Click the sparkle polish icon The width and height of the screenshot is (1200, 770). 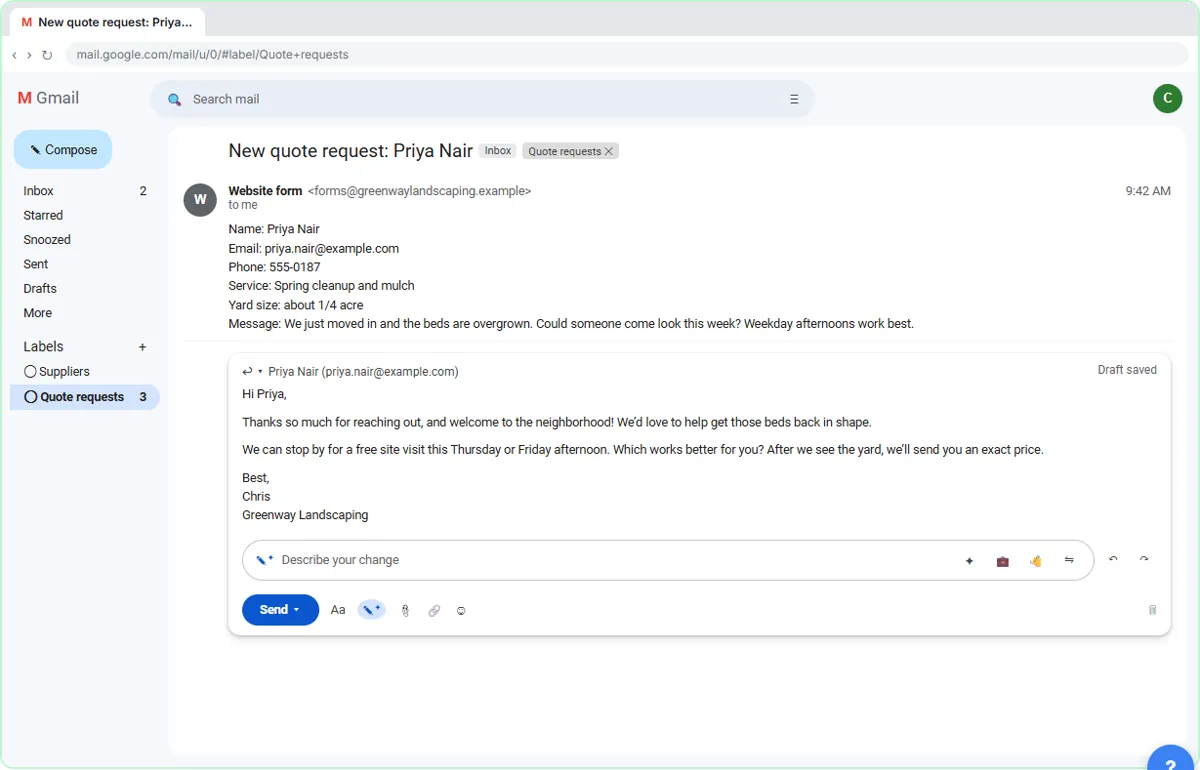tap(969, 561)
